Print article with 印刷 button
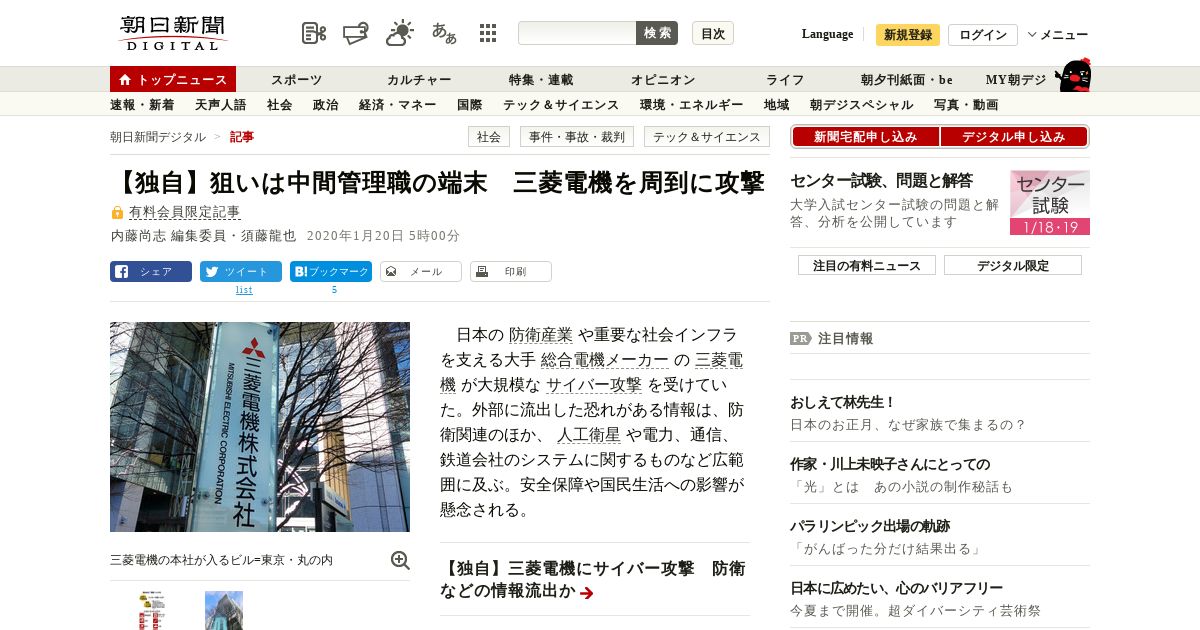The width and height of the screenshot is (1200, 630). pos(511,271)
